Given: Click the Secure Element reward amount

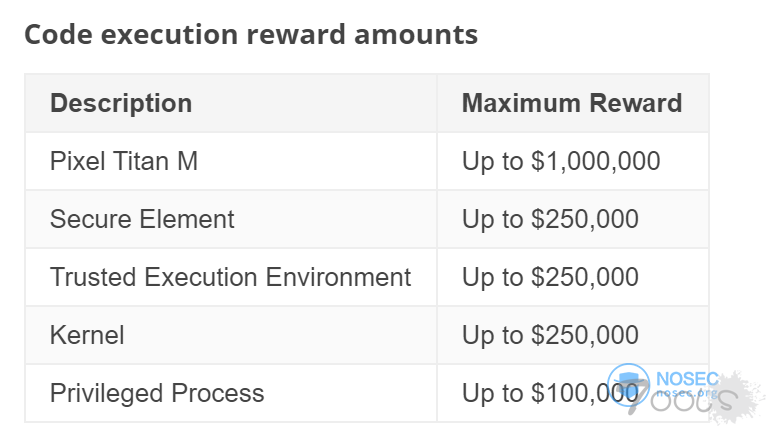Looking at the screenshot, I should [550, 219].
